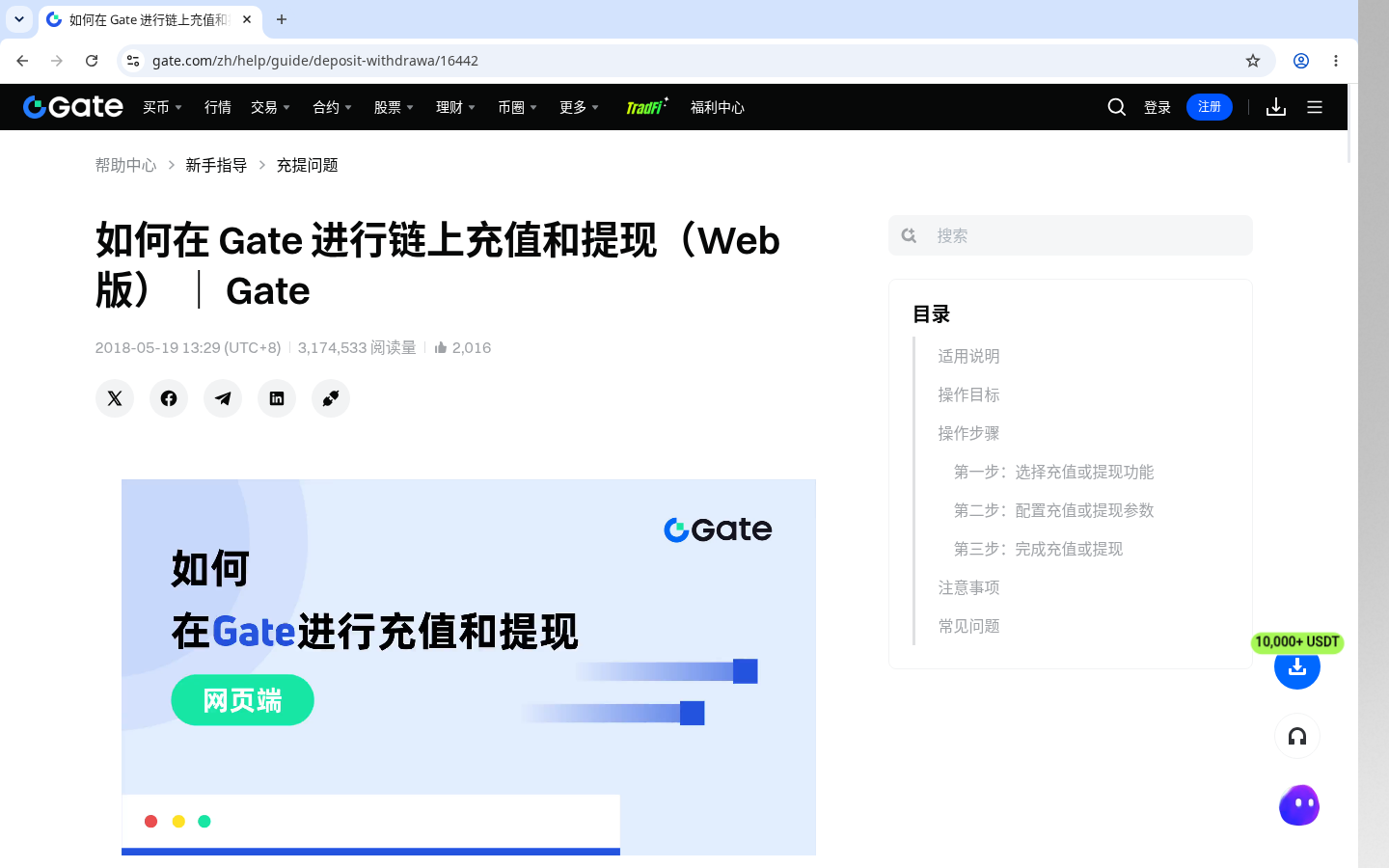1389x868 pixels.
Task: Click the 2,016 likes count
Action: [x=472, y=347]
